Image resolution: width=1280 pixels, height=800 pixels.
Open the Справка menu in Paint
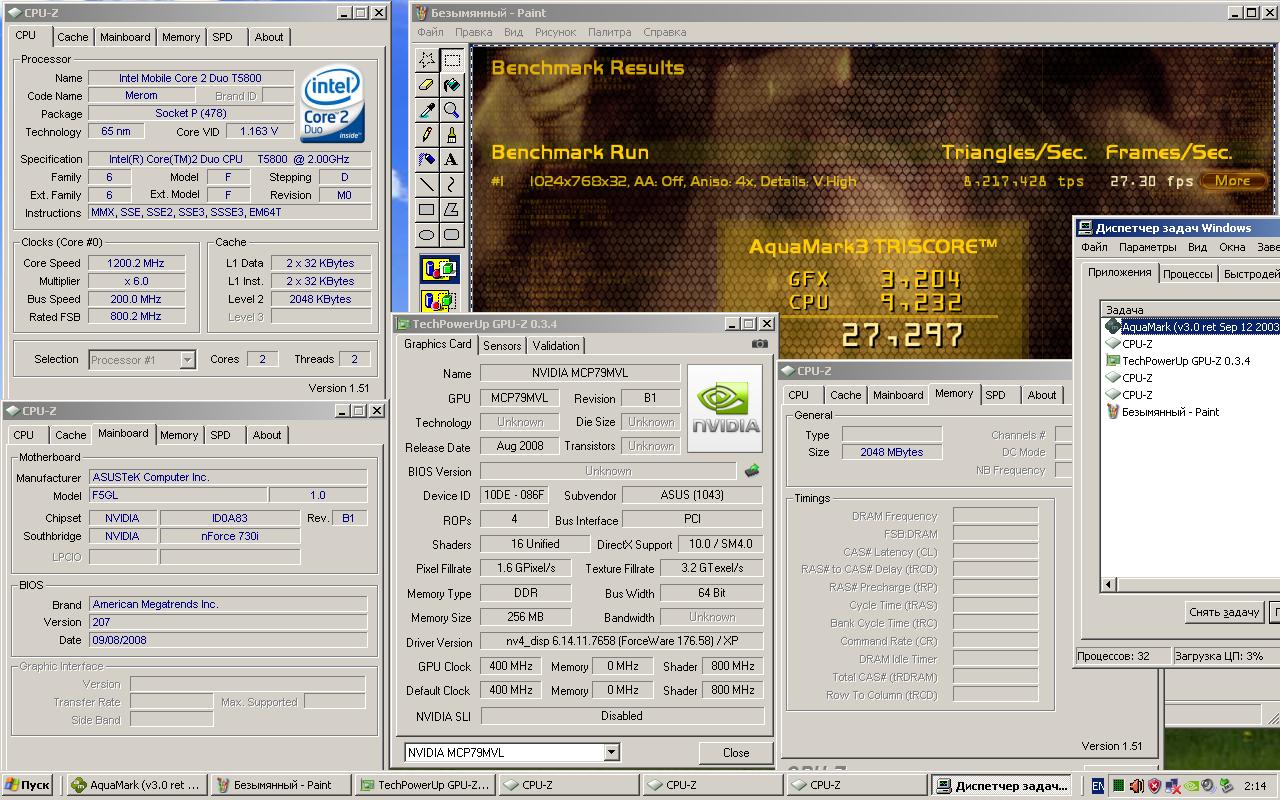pos(664,32)
